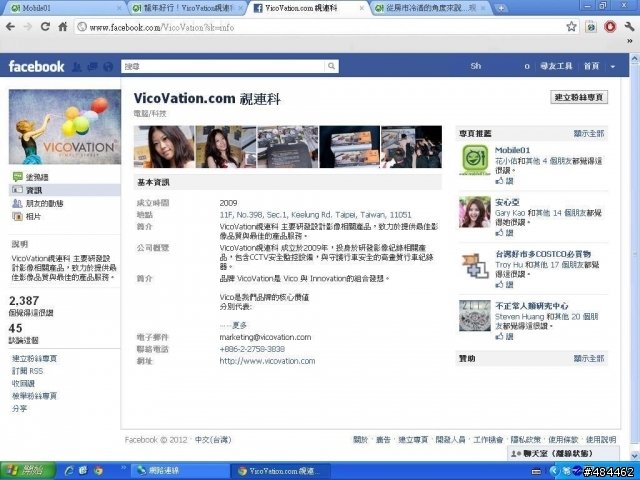The width and height of the screenshot is (640, 480).
Task: Click Subscribe via RSS link
Action: coord(27,371)
